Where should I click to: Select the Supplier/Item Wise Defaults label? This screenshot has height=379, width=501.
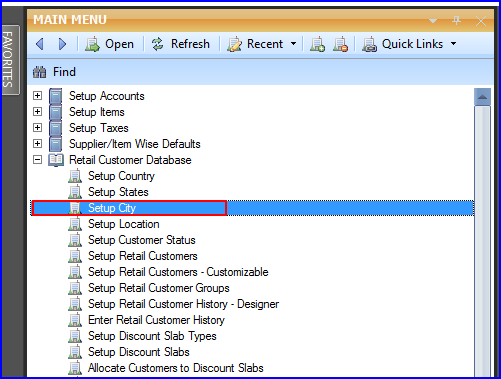coord(135,144)
